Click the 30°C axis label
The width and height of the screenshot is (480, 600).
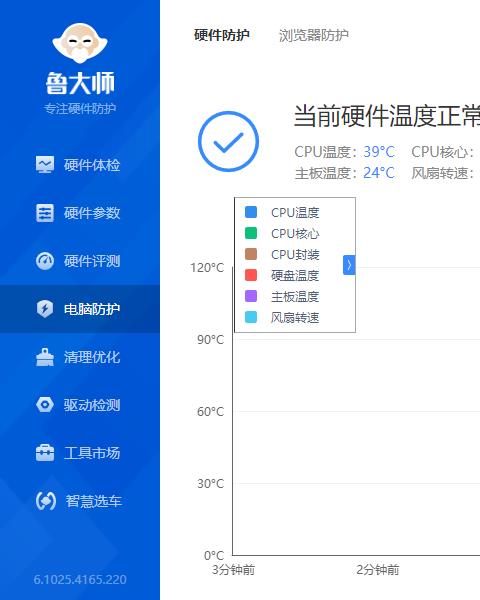(x=210, y=483)
